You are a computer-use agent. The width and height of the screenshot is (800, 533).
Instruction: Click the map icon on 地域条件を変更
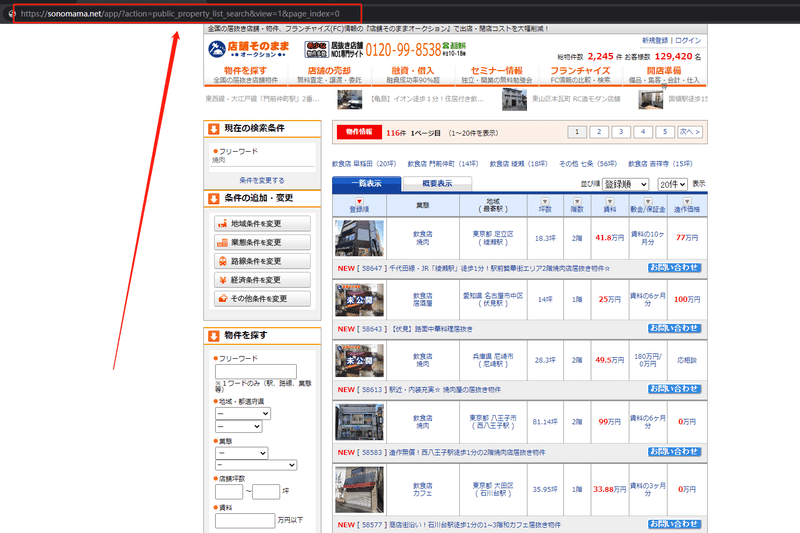pos(222,224)
